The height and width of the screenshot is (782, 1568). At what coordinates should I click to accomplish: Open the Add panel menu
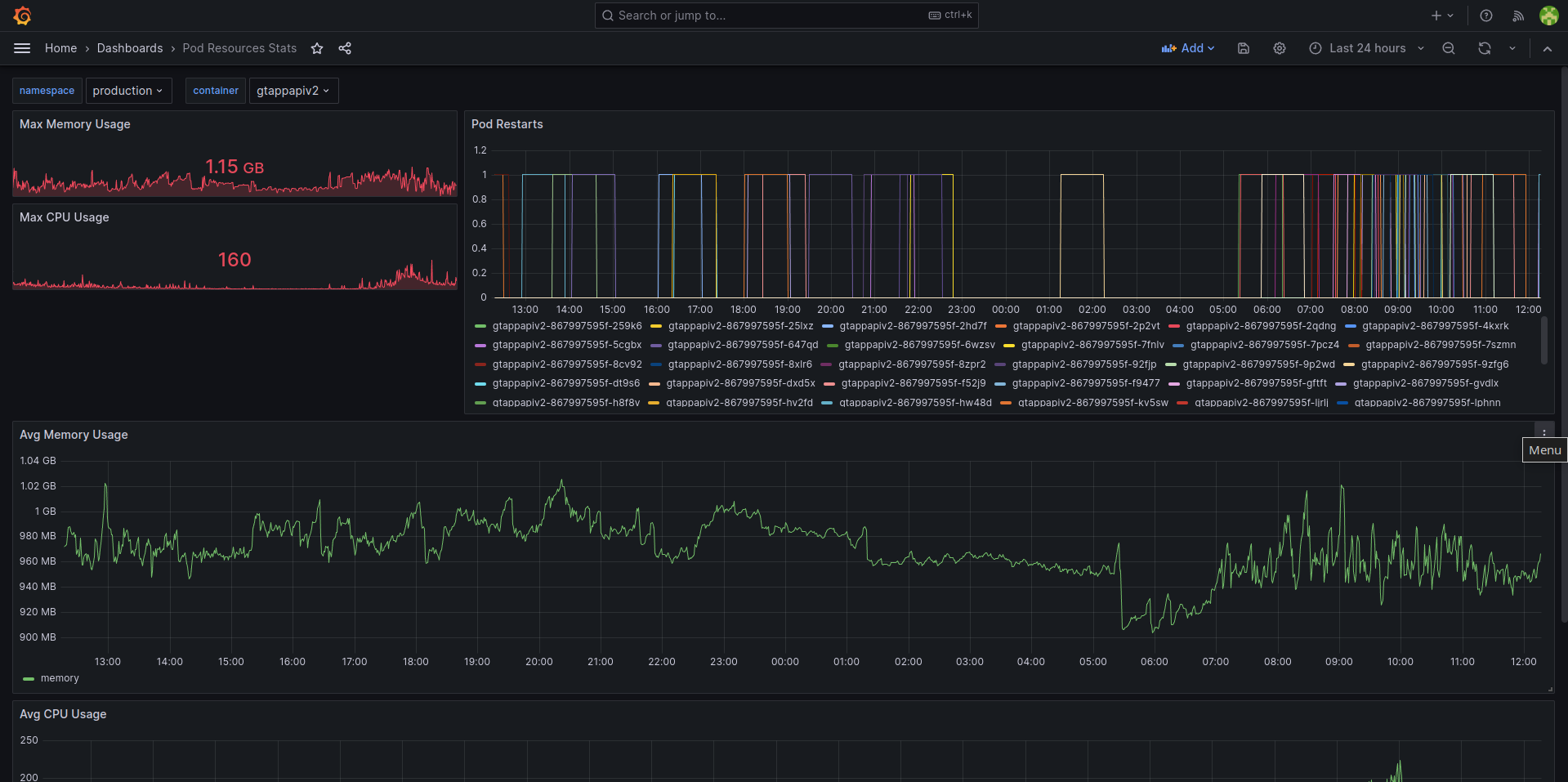click(x=1188, y=48)
